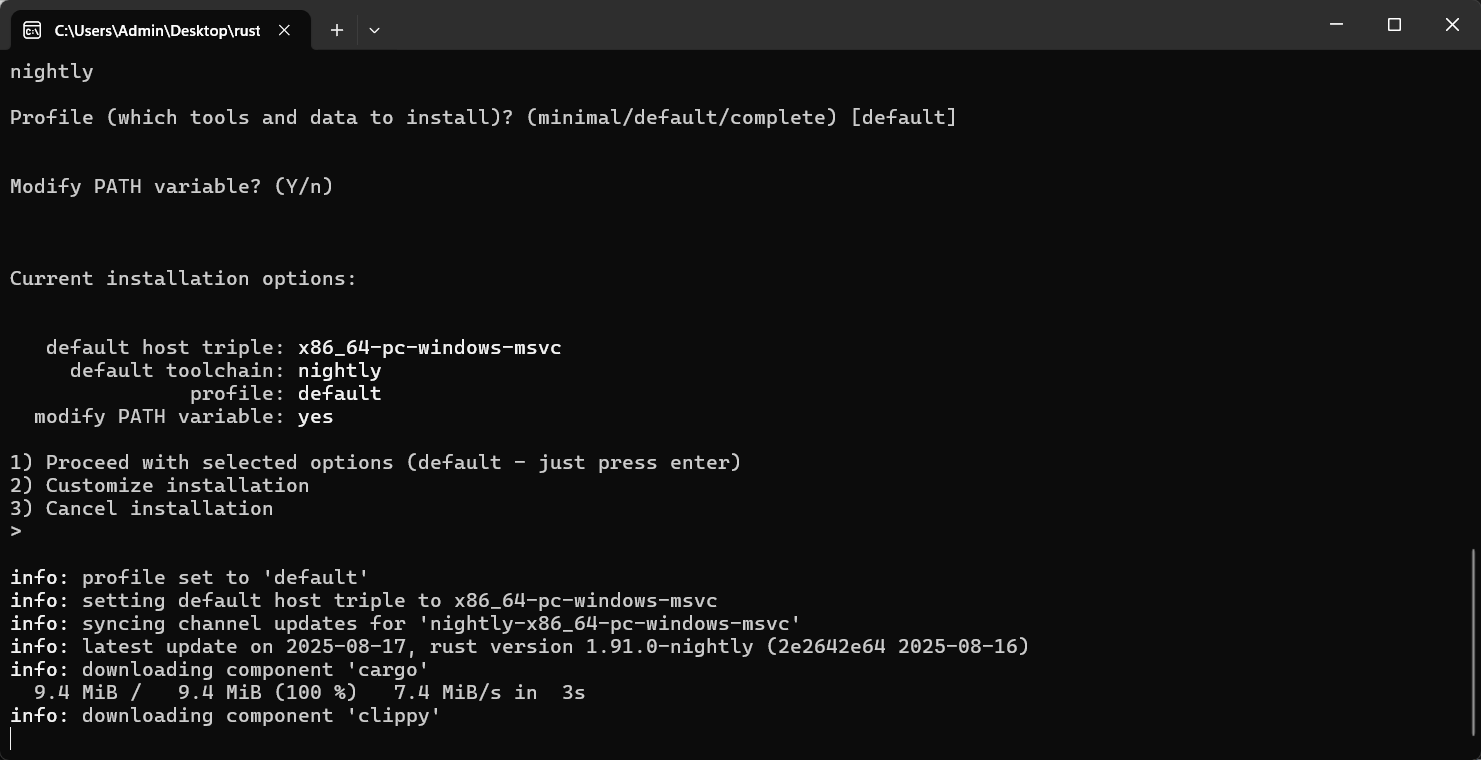The width and height of the screenshot is (1481, 760).
Task: Open a new tab with plus button
Action: [337, 30]
